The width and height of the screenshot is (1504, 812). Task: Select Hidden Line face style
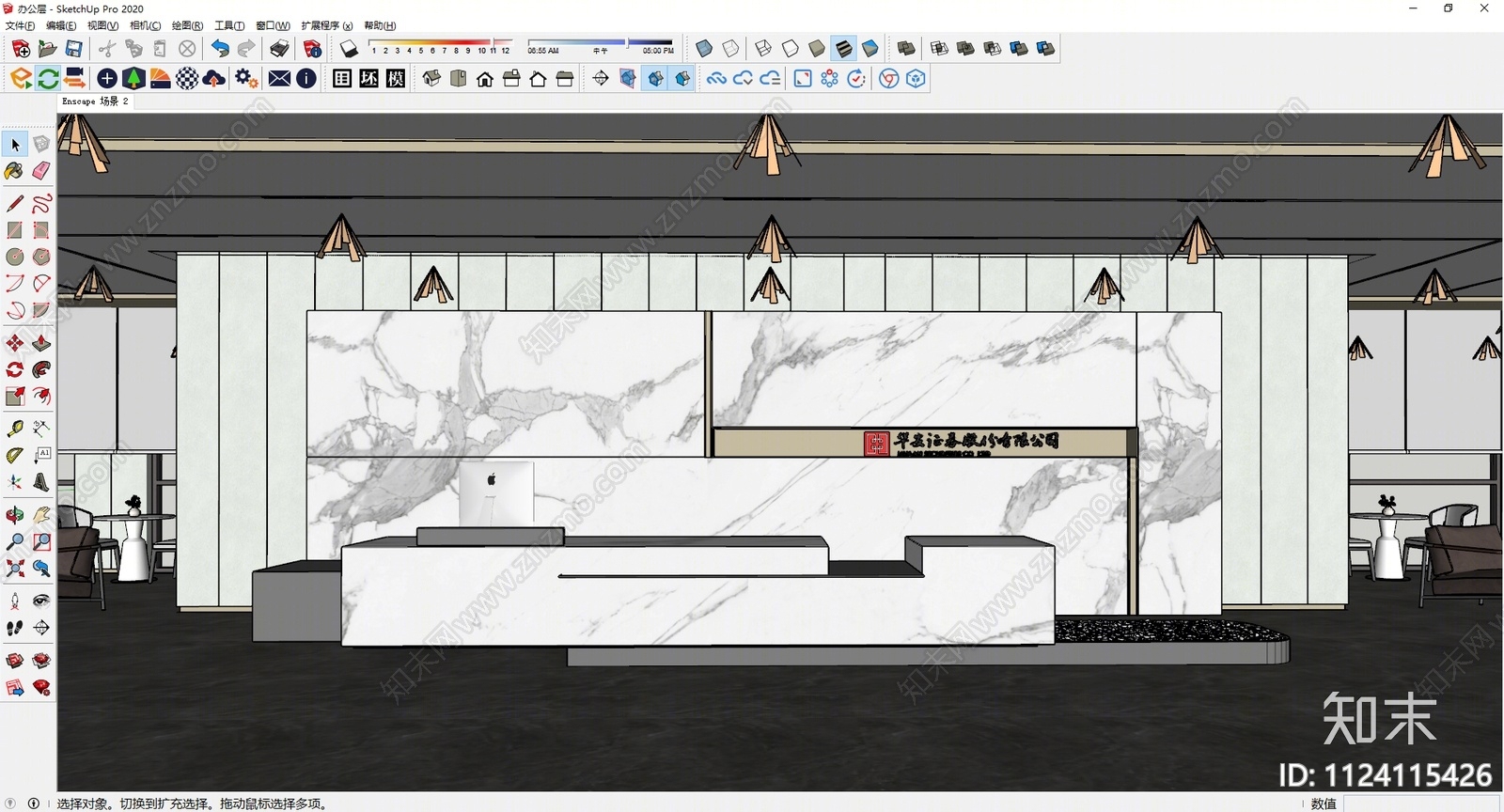tap(791, 49)
